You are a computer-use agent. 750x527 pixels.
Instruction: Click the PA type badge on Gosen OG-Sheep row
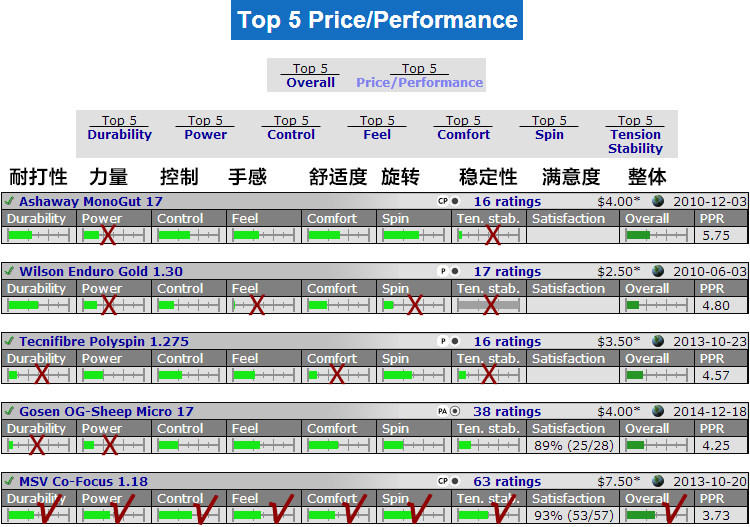click(443, 411)
